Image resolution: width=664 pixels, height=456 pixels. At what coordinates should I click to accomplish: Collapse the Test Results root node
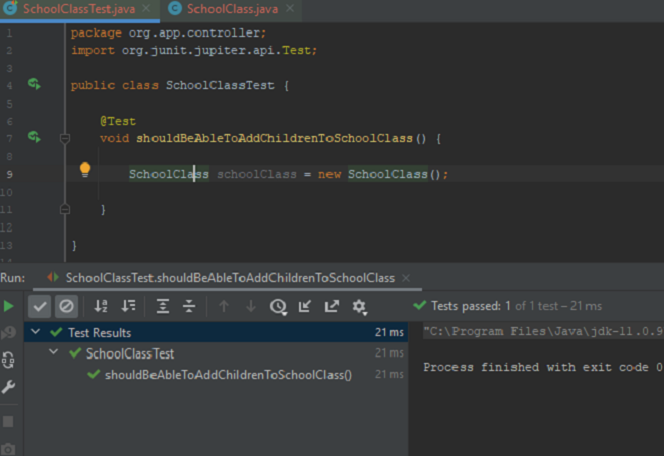(36, 332)
